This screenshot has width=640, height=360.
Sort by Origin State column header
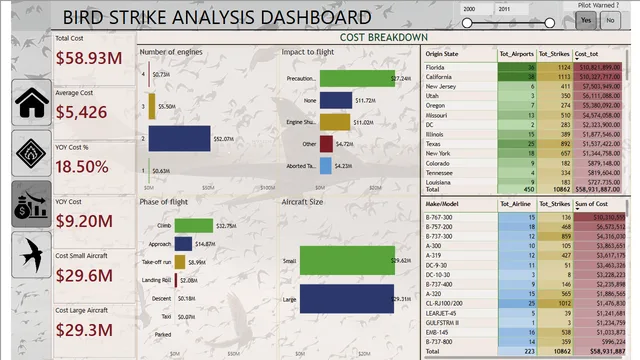point(442,54)
